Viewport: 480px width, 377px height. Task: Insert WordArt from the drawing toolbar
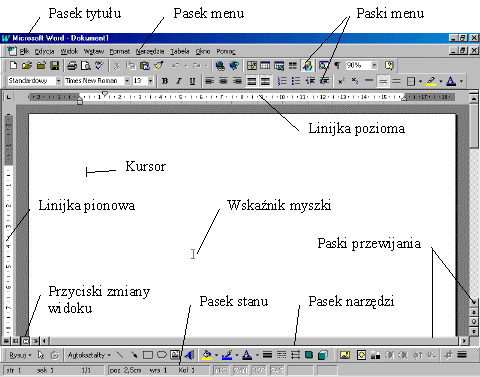[x=189, y=355]
